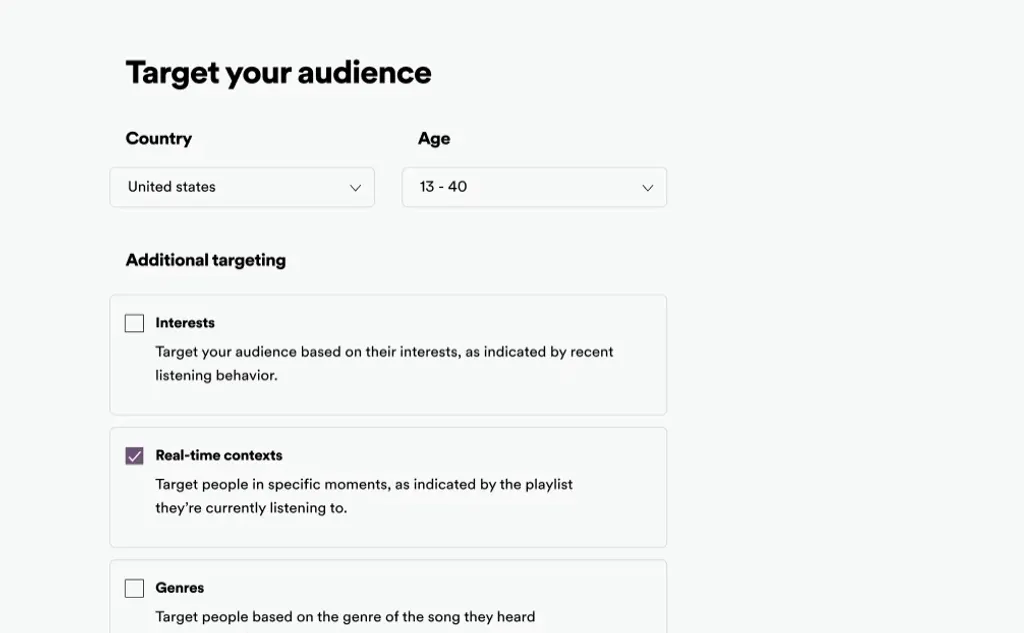1024x633 pixels.
Task: Click the checkmark inside Real-time contexts box
Action: (x=134, y=455)
